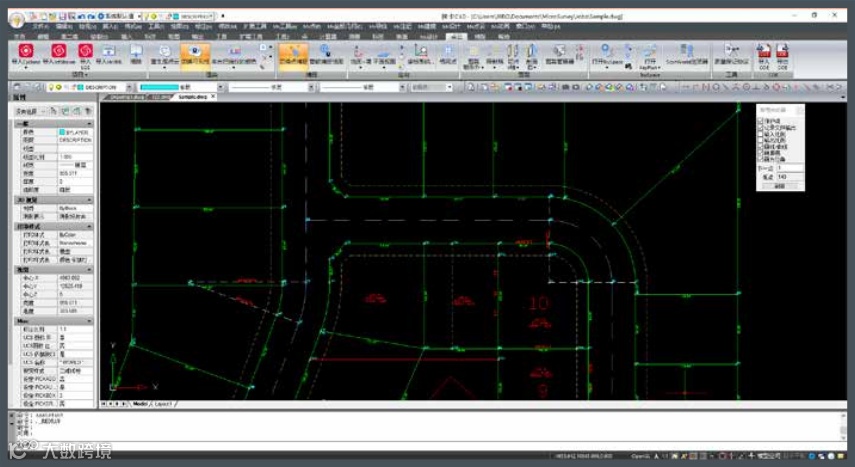Click the Export COE red document icon
Viewport: 855px width, 467px height.
pyautogui.click(x=782, y=52)
